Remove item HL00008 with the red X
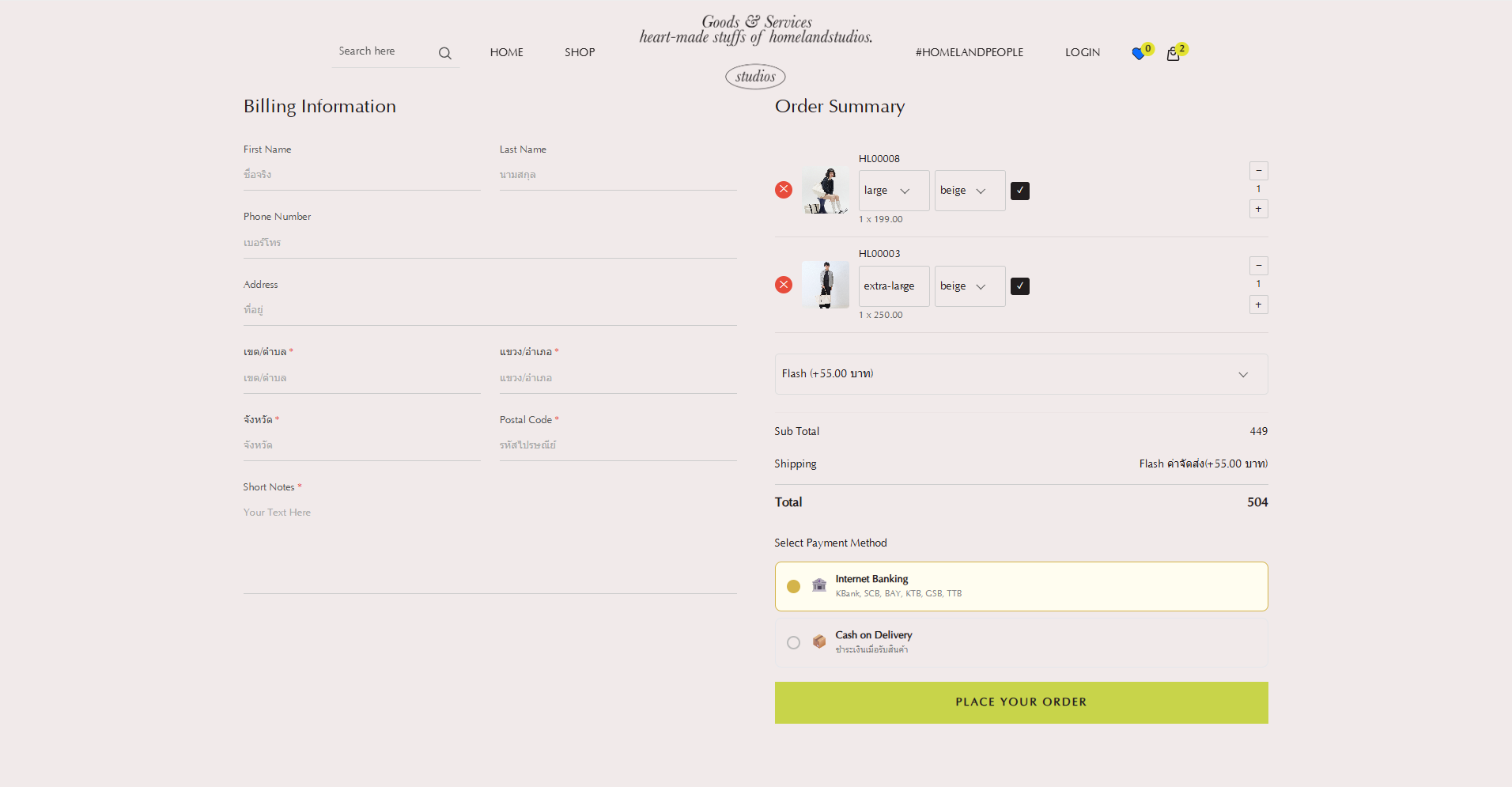The width and height of the screenshot is (1512, 787). pos(784,189)
